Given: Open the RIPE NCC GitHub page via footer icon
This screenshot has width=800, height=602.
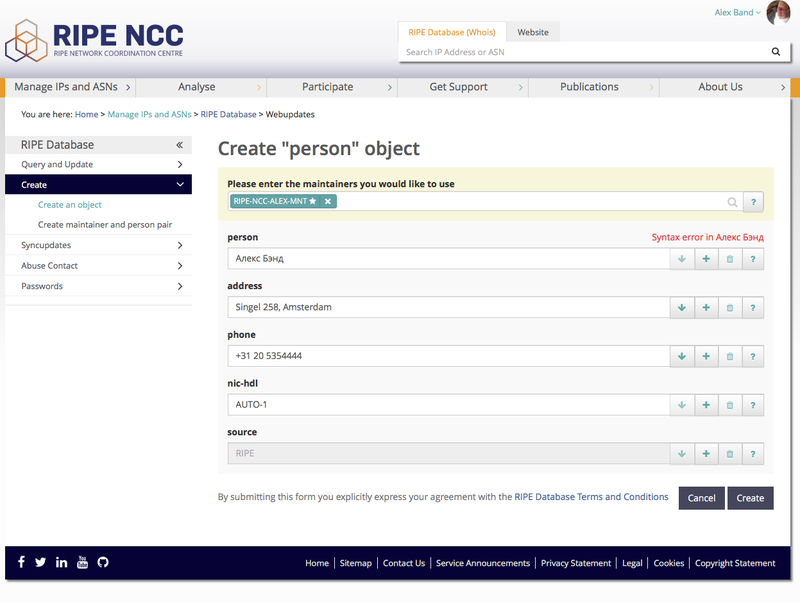Looking at the screenshot, I should click(103, 562).
